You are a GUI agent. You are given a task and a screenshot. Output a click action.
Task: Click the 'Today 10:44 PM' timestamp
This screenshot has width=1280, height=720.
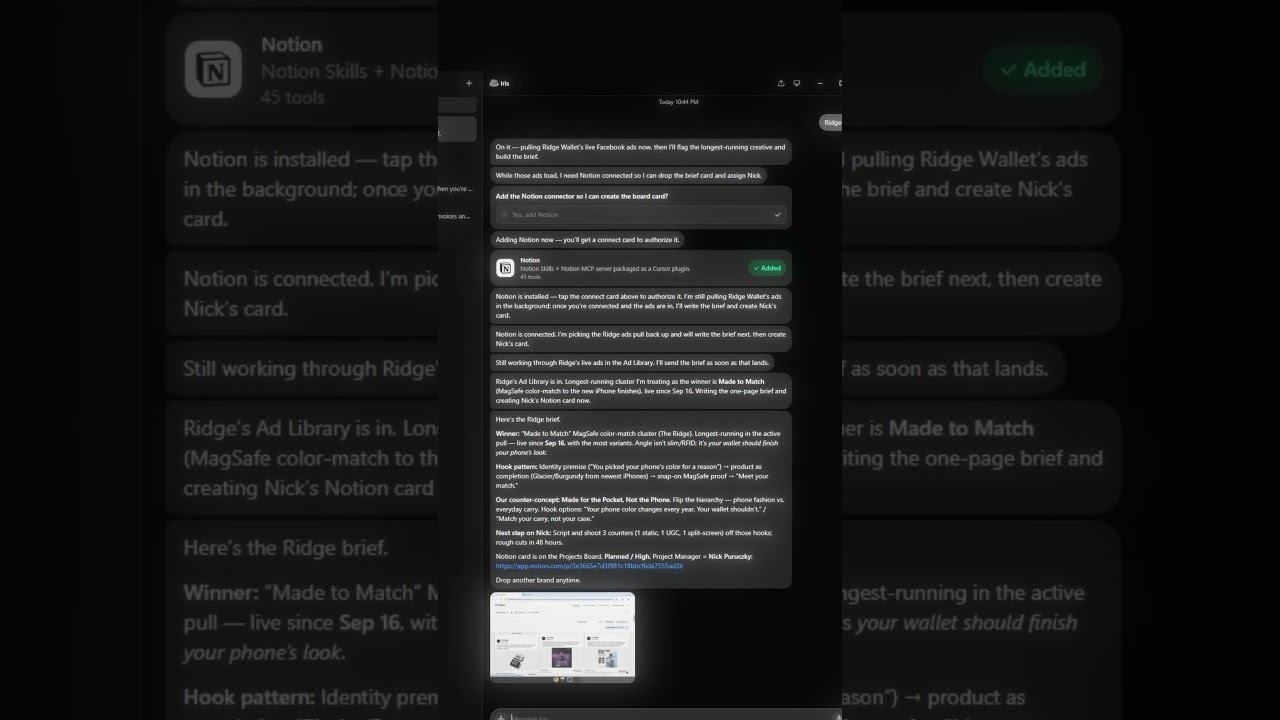678,102
